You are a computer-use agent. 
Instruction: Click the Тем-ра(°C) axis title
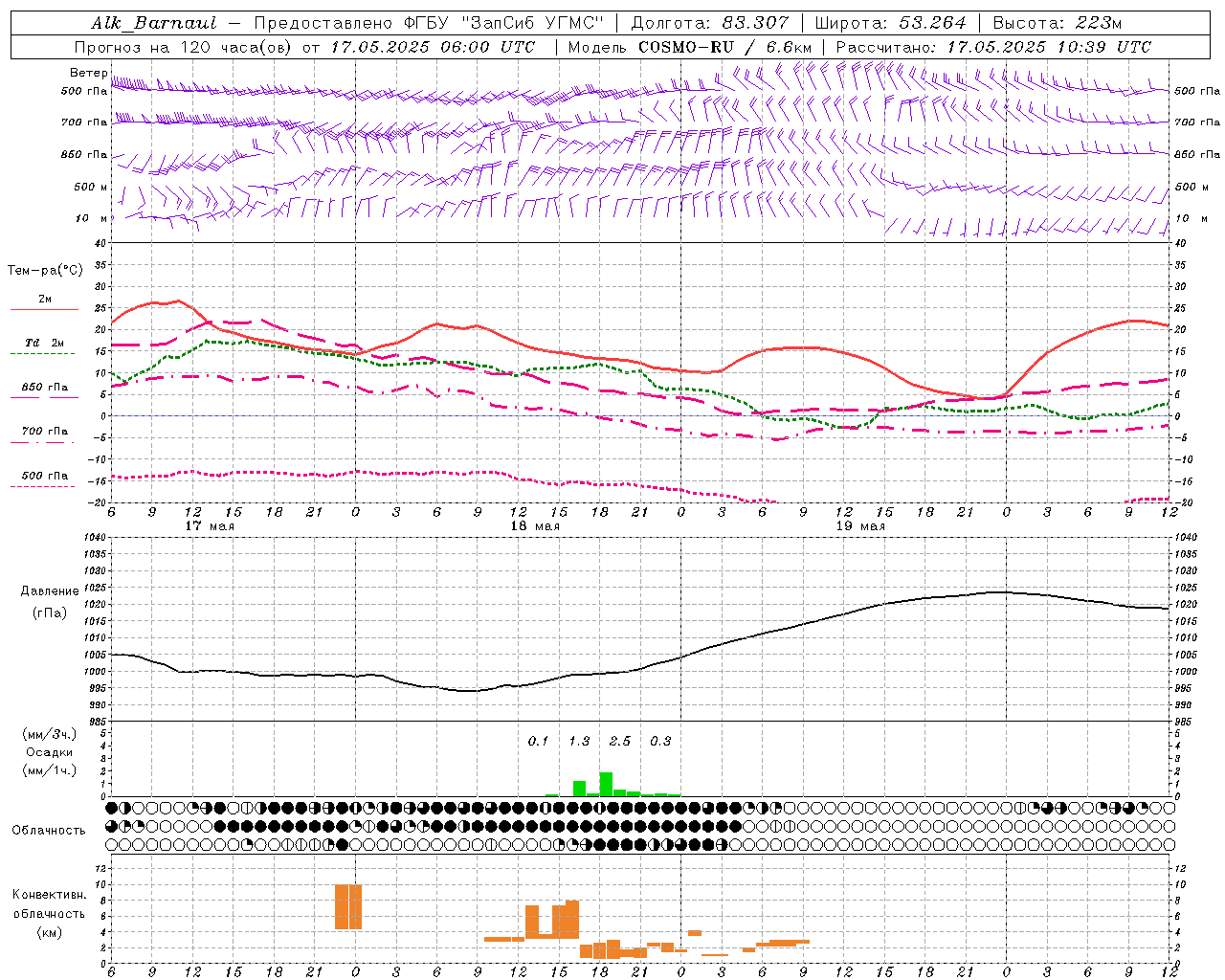click(x=45, y=271)
